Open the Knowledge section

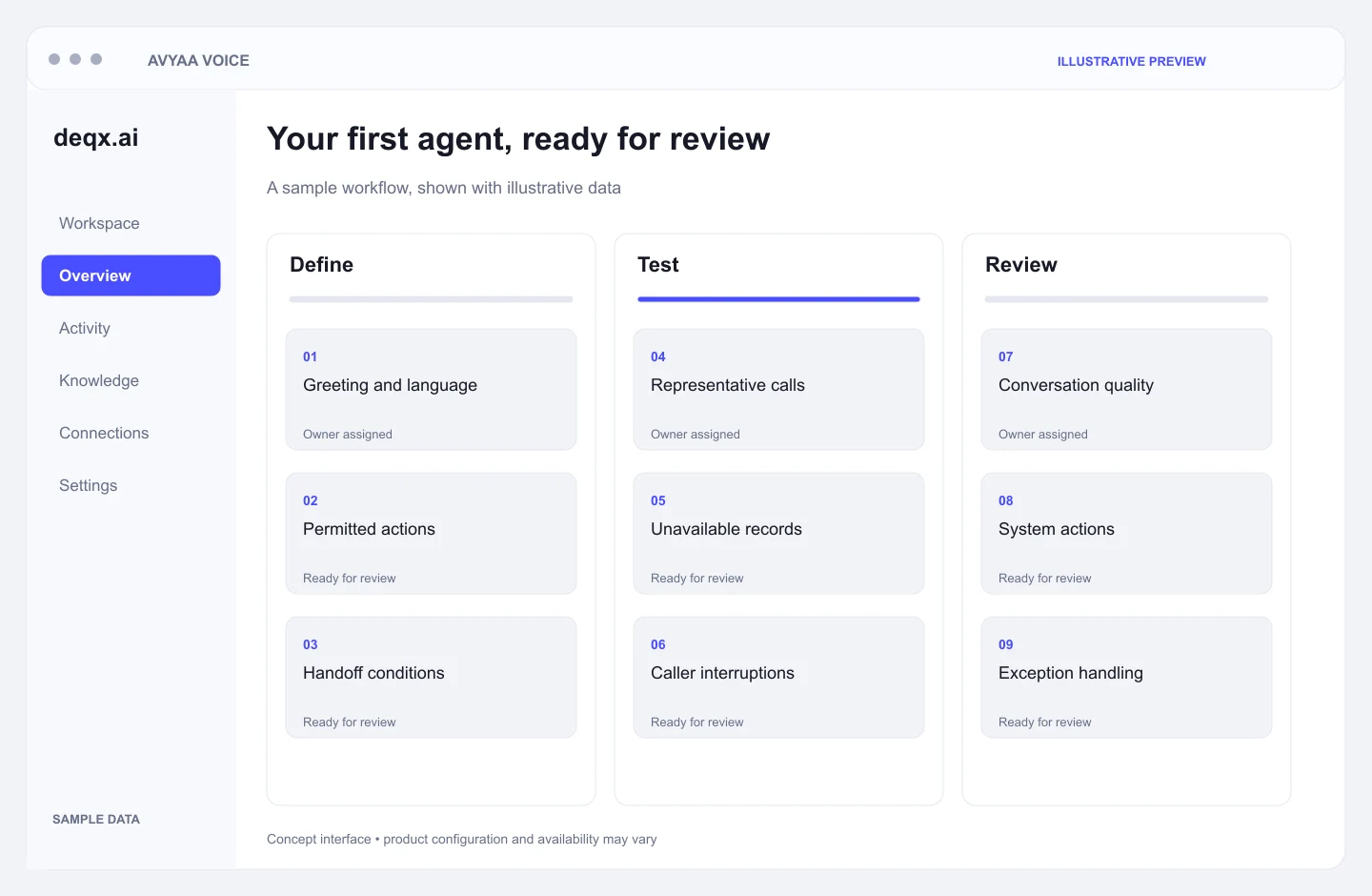(x=99, y=380)
